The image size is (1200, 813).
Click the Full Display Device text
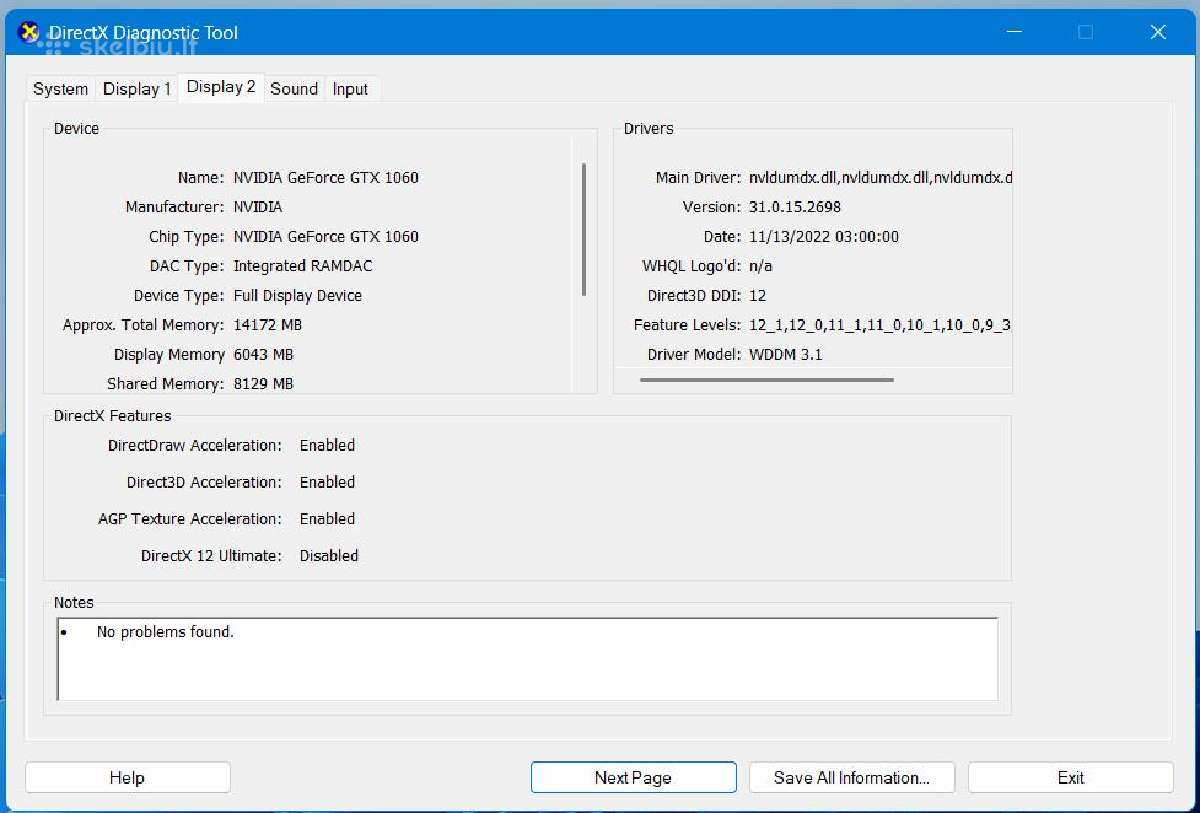coord(298,296)
